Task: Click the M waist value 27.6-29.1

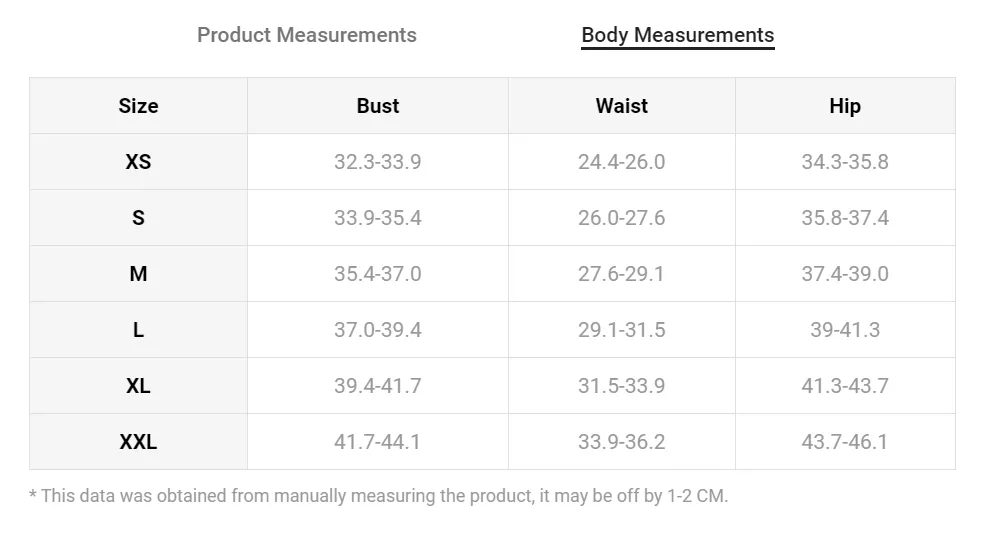Action: coord(622,274)
